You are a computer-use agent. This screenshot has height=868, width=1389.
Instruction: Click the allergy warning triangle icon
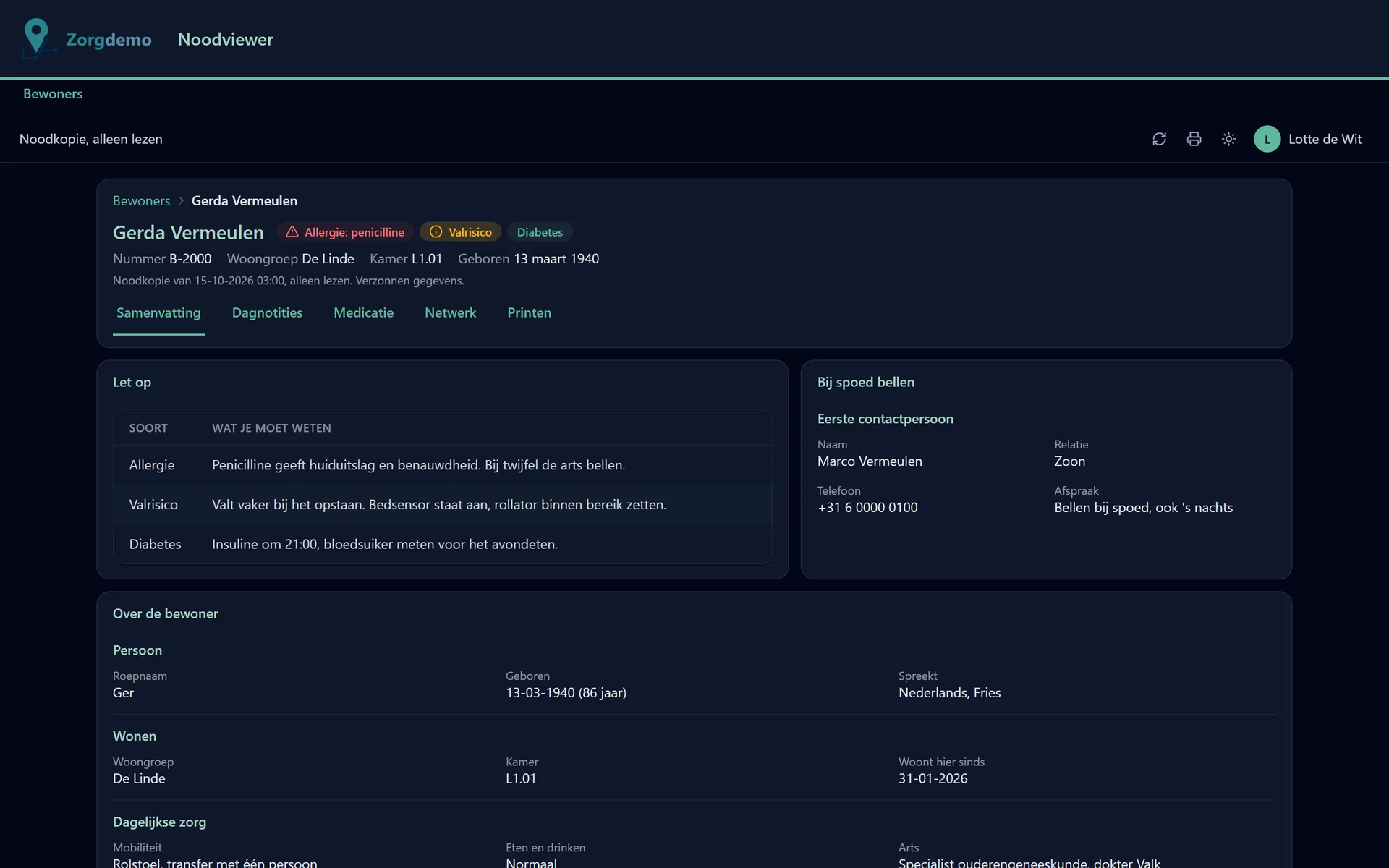pos(292,231)
